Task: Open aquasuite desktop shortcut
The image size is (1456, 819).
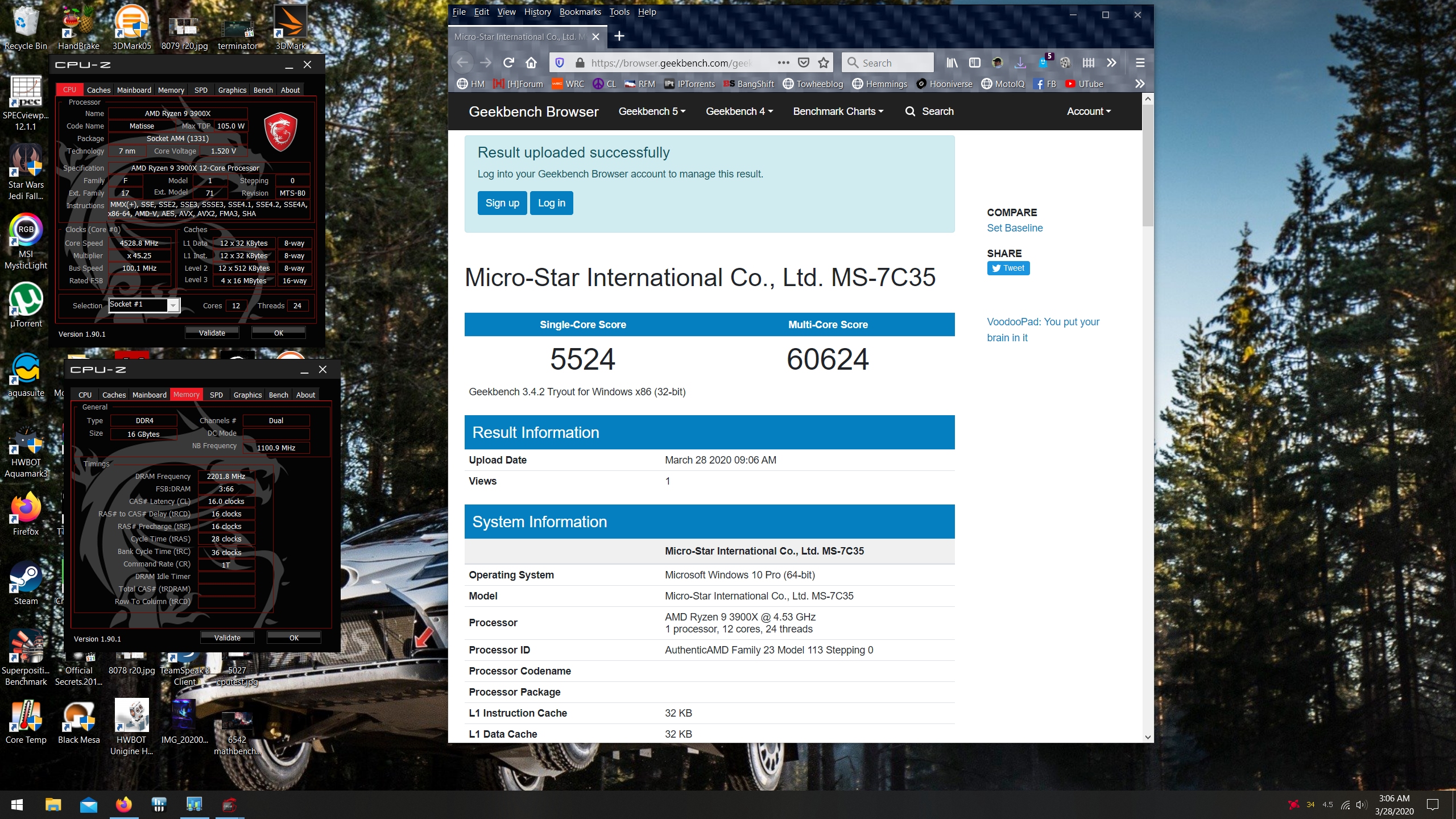Action: (26, 375)
